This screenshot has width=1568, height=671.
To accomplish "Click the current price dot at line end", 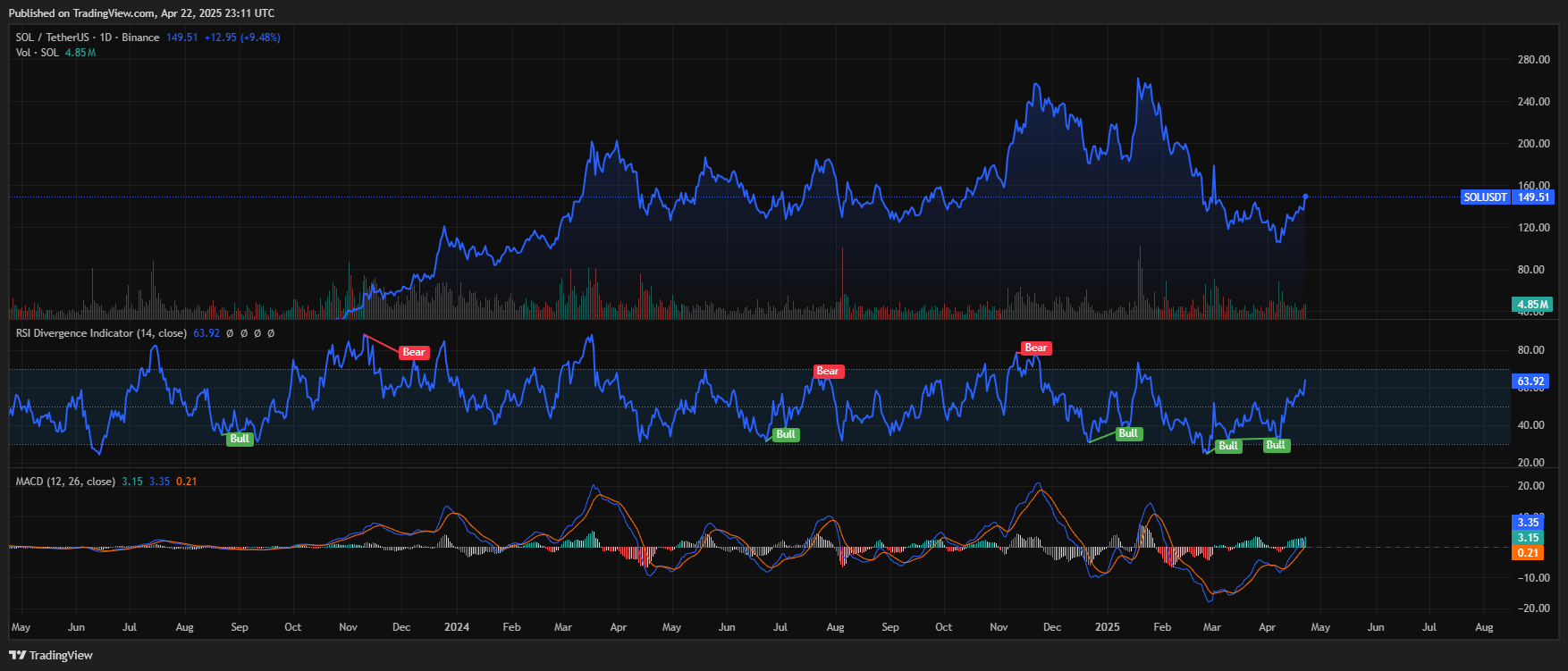I will [x=1305, y=197].
